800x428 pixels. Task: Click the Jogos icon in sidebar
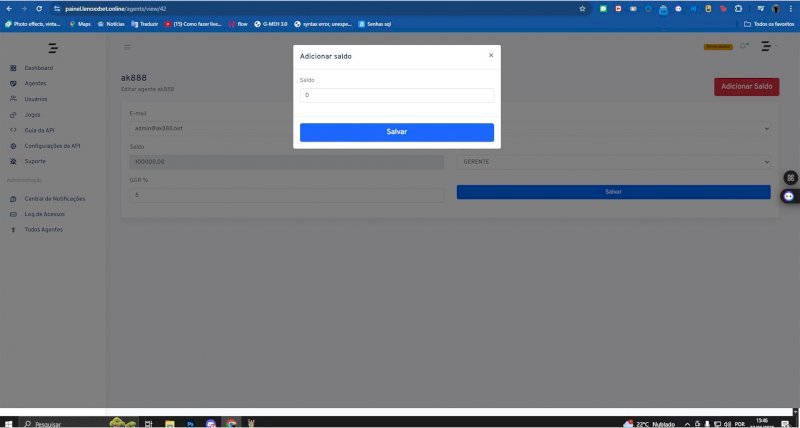[x=13, y=115]
